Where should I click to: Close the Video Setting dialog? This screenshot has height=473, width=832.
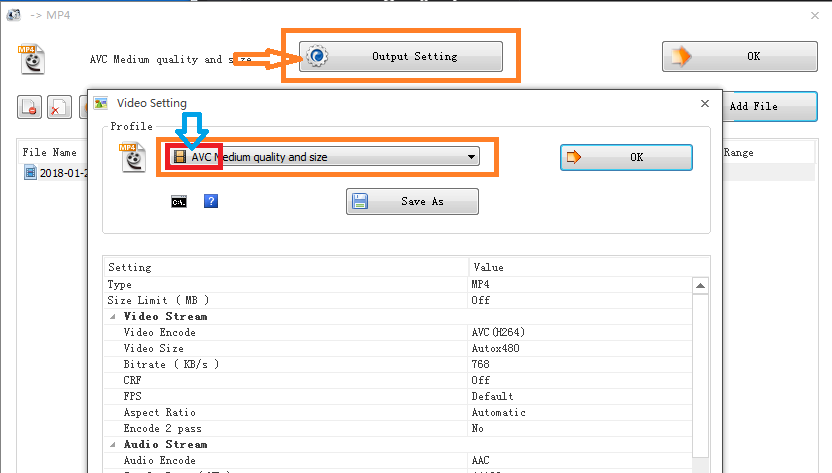point(705,102)
